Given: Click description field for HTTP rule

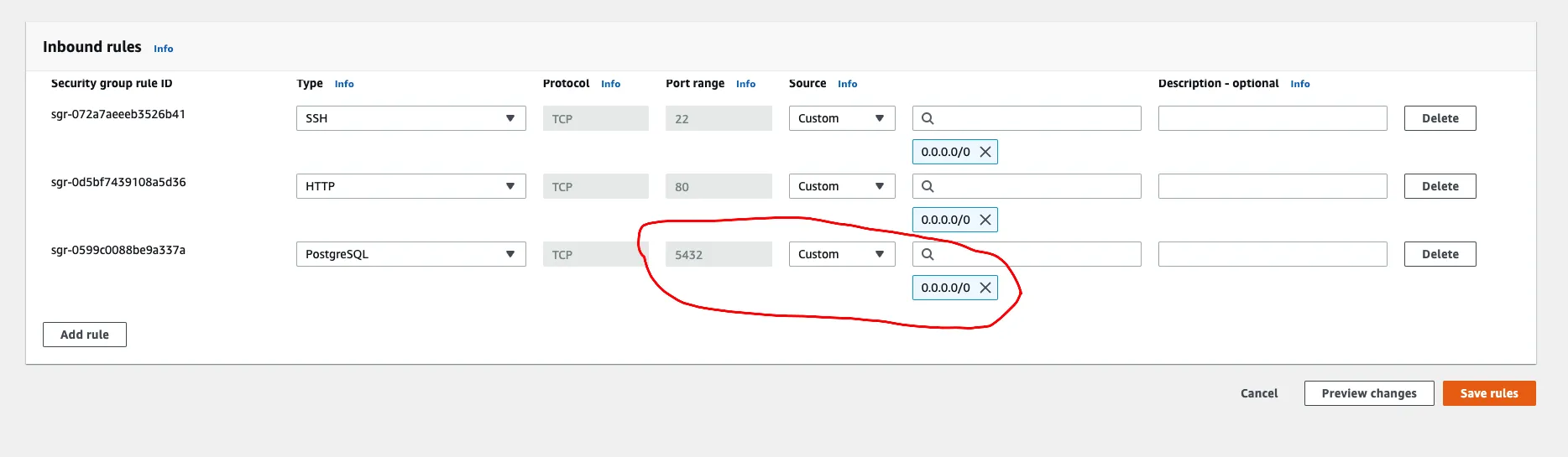Looking at the screenshot, I should point(1272,186).
